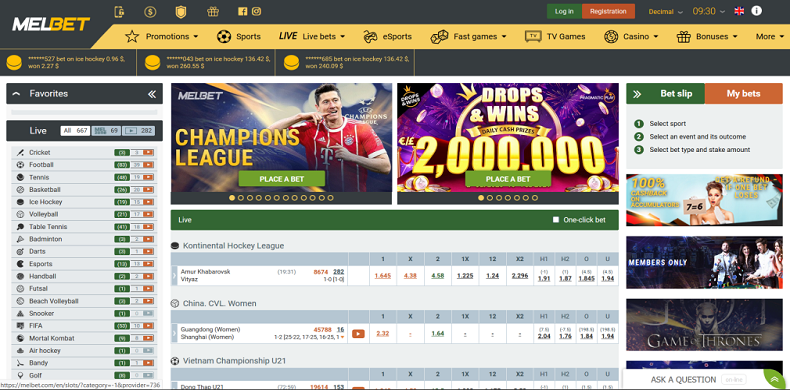
Task: Switch to the My bets tab
Action: 743,94
